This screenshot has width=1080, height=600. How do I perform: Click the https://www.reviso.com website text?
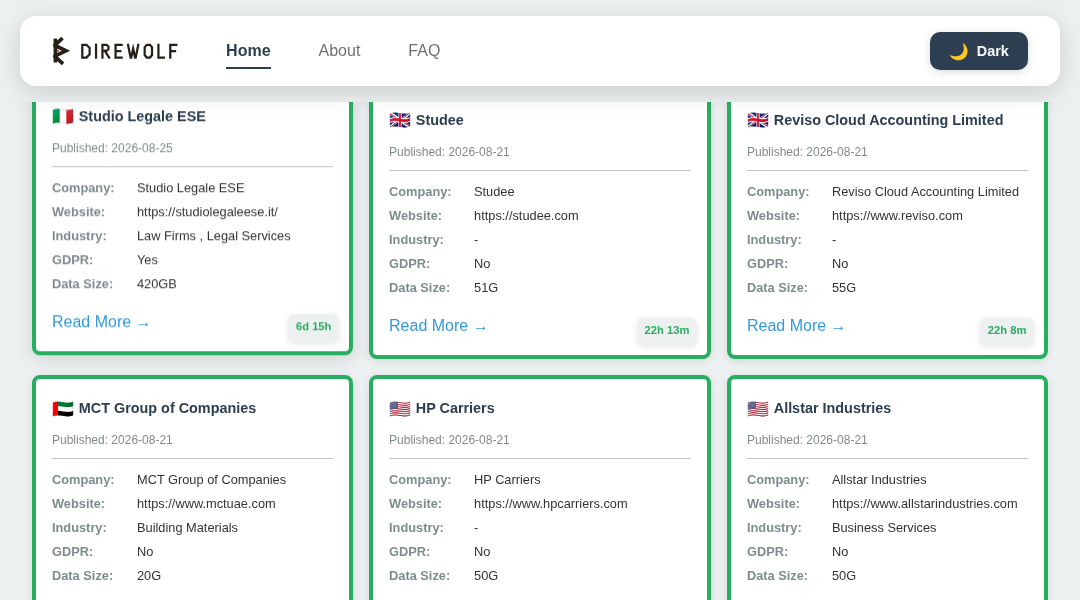pos(897,216)
